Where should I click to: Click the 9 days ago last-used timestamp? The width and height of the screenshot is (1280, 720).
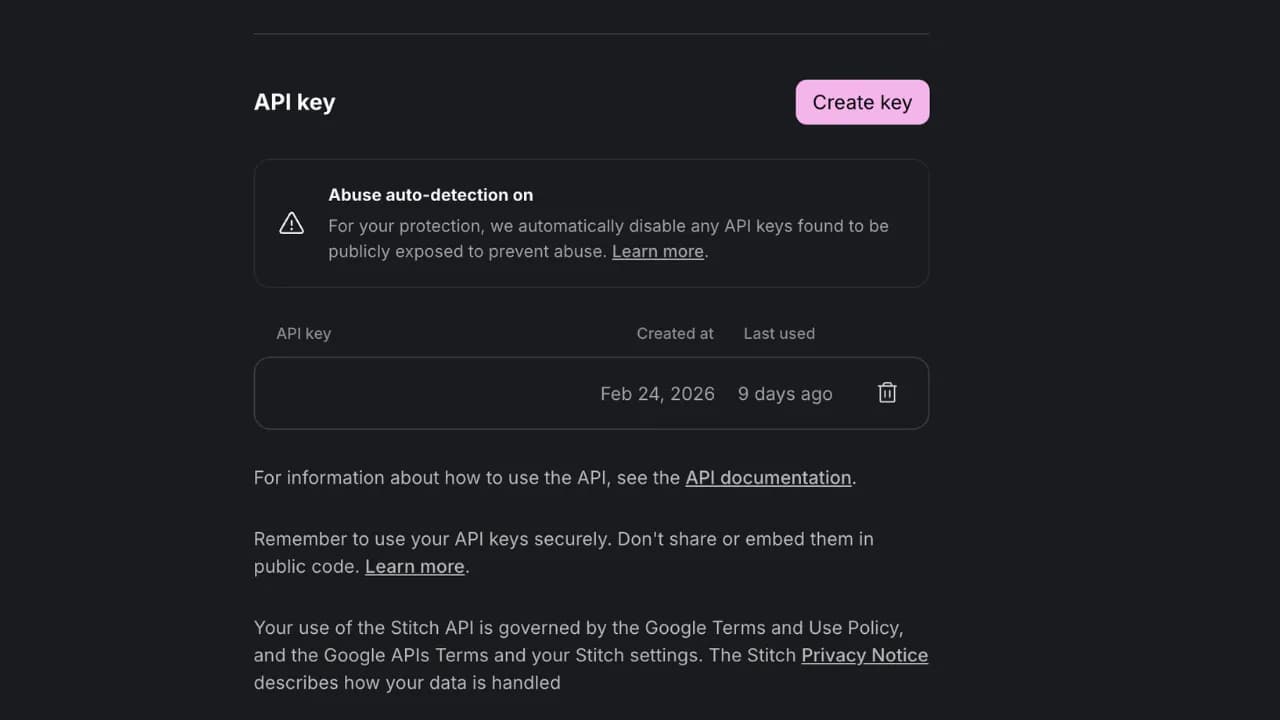click(785, 393)
